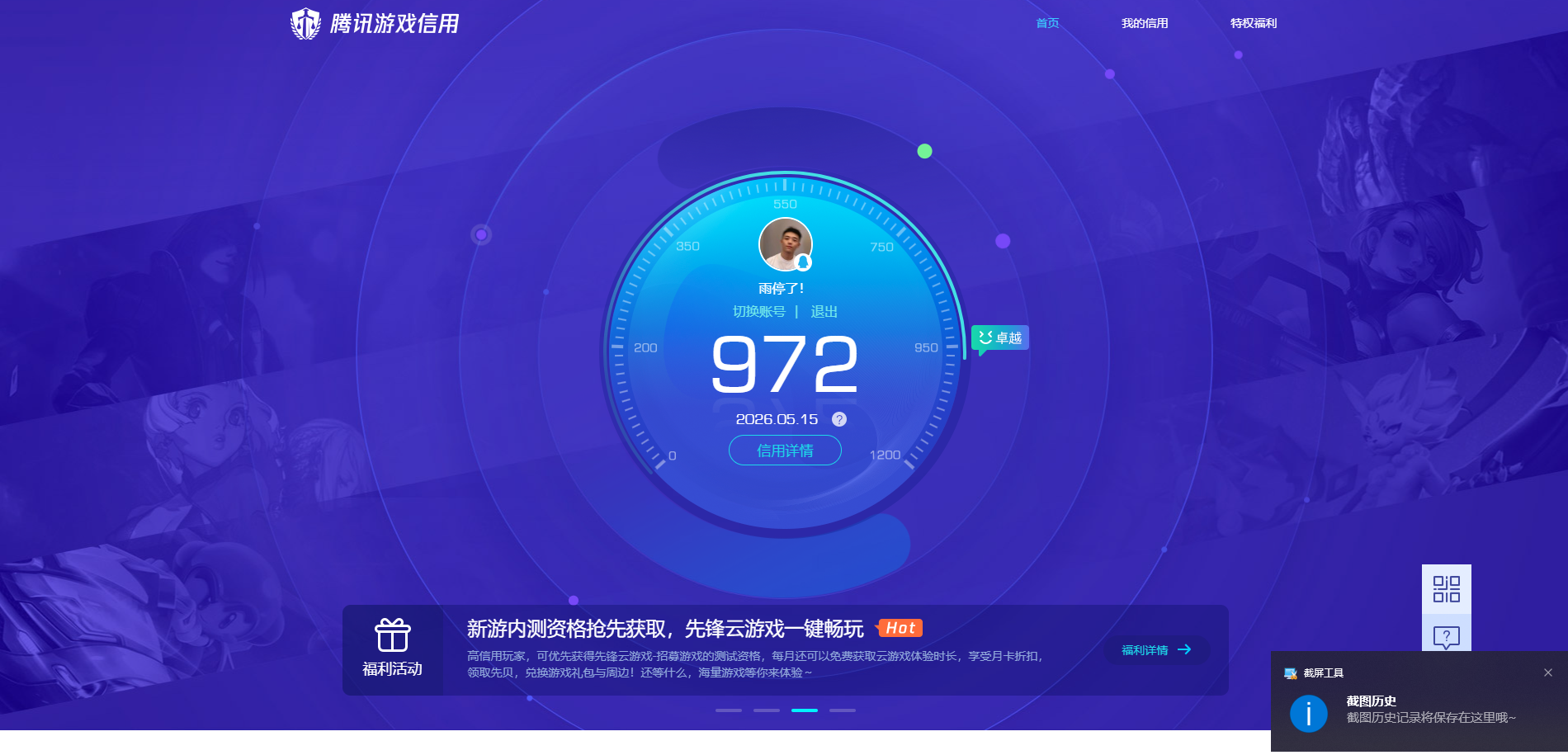Click the 卓越 credit level badge
The image size is (1568, 755).
[x=1000, y=338]
